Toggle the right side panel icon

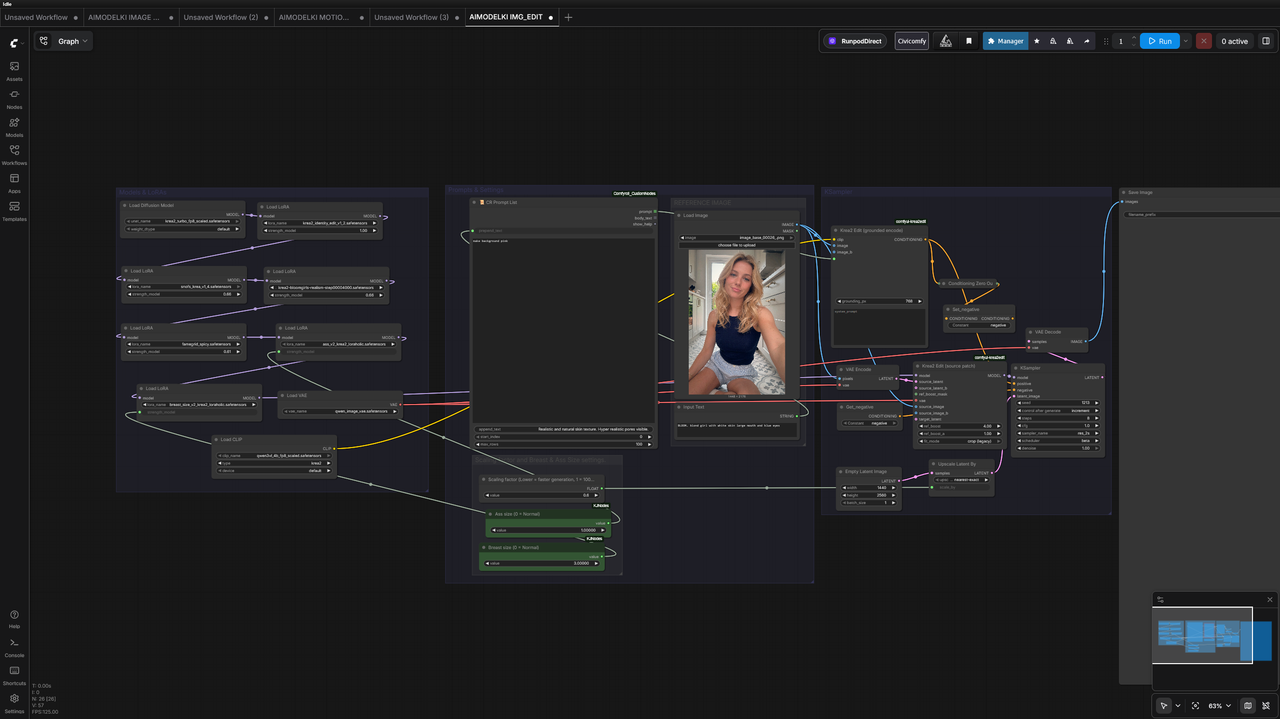coord(1265,41)
